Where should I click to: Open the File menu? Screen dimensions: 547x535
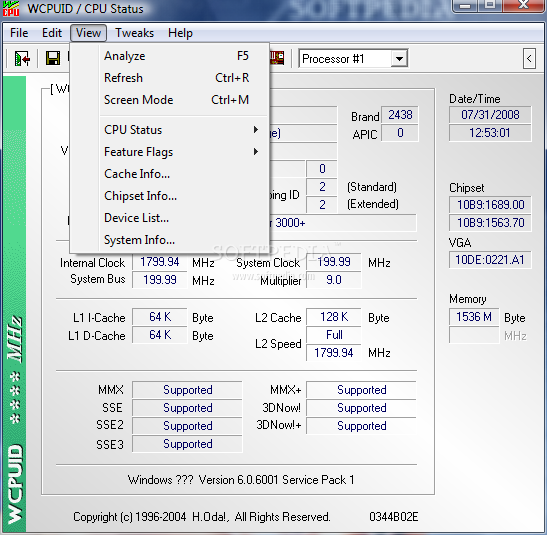[19, 33]
